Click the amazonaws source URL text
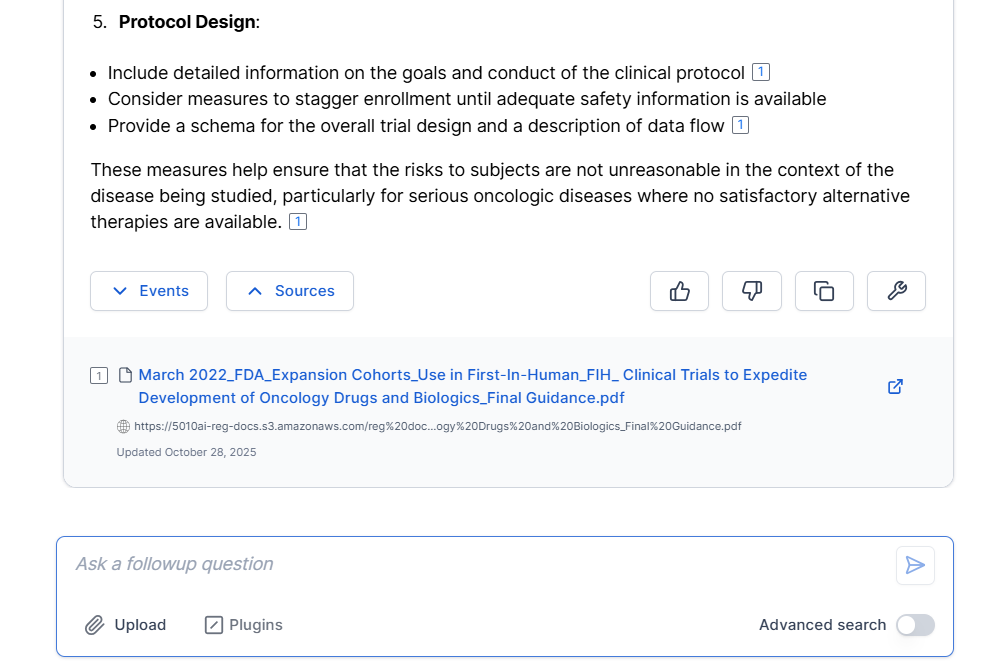The height and width of the screenshot is (669, 1008). 438,426
